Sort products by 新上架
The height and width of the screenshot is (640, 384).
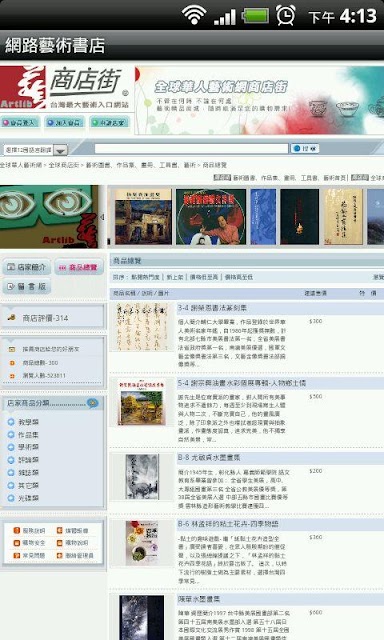coord(175,277)
